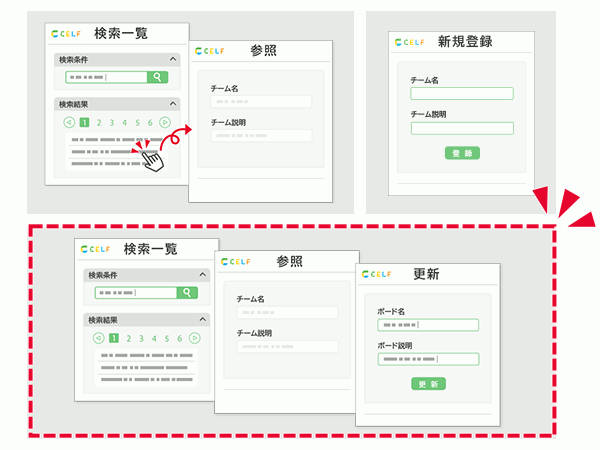600x450 pixels.
Task: Go to page 2 in lower 検索一覧 pagination
Action: pos(129,339)
